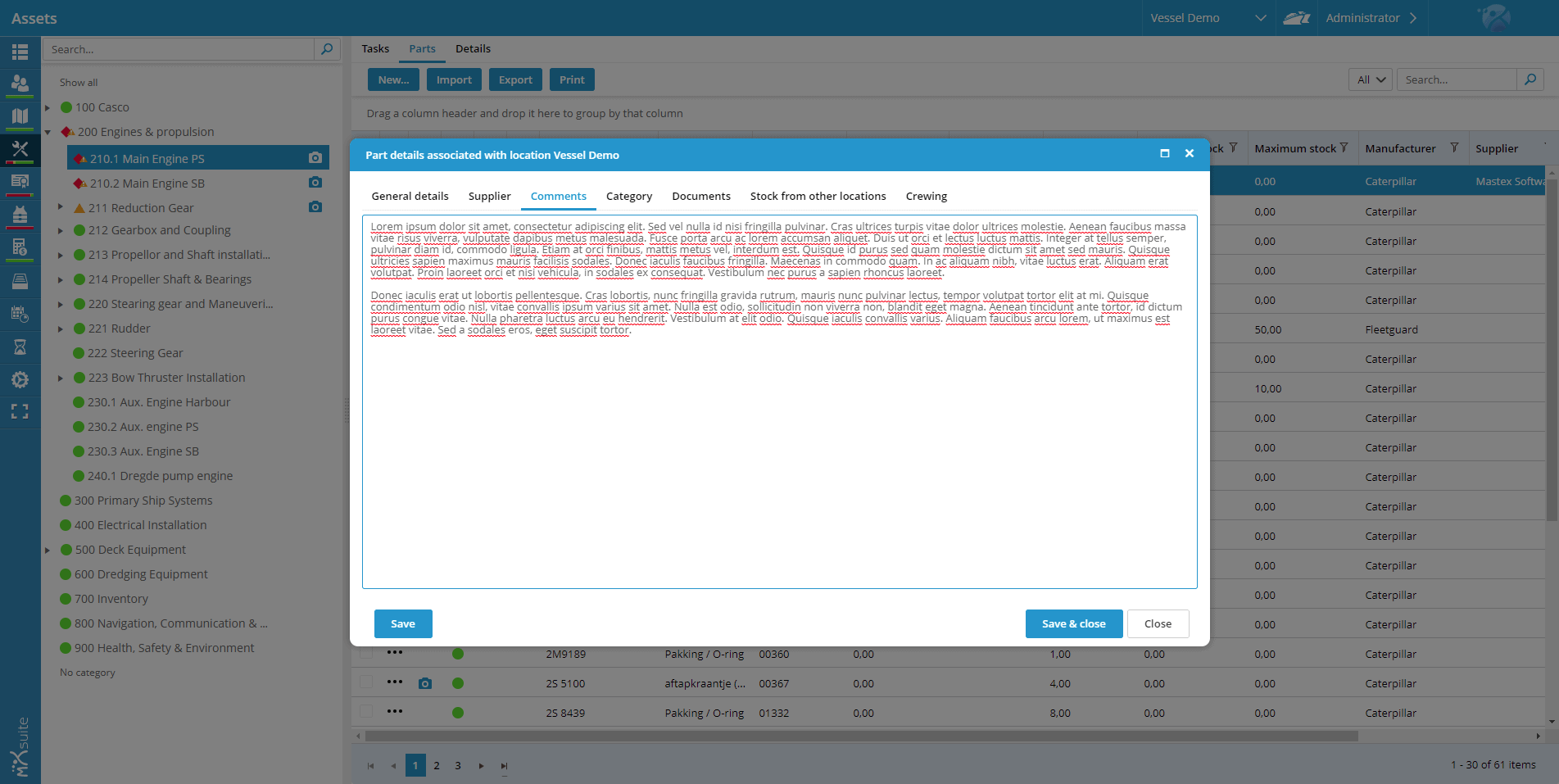Open the All filter dropdown
Image resolution: width=1559 pixels, height=784 pixels.
[x=1370, y=79]
